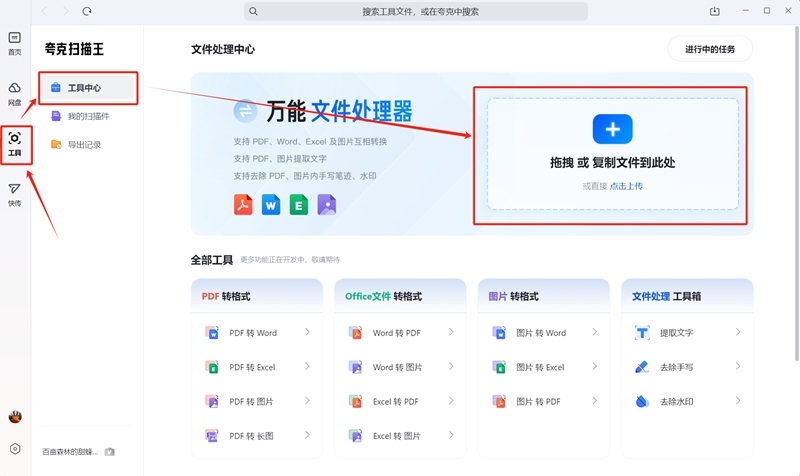Click the vertical scrollbar on right
800x476 pixels.
[796, 194]
